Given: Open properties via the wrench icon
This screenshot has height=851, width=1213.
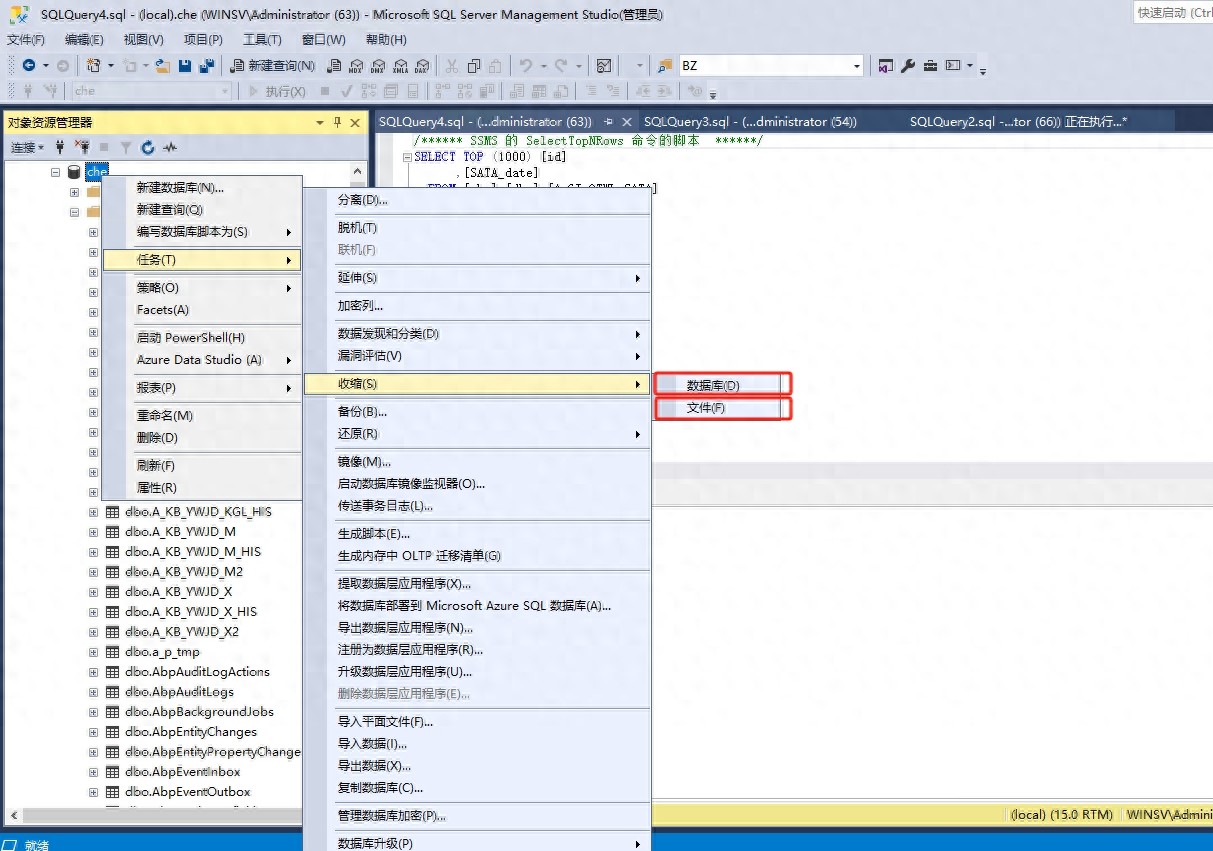Looking at the screenshot, I should 908,66.
